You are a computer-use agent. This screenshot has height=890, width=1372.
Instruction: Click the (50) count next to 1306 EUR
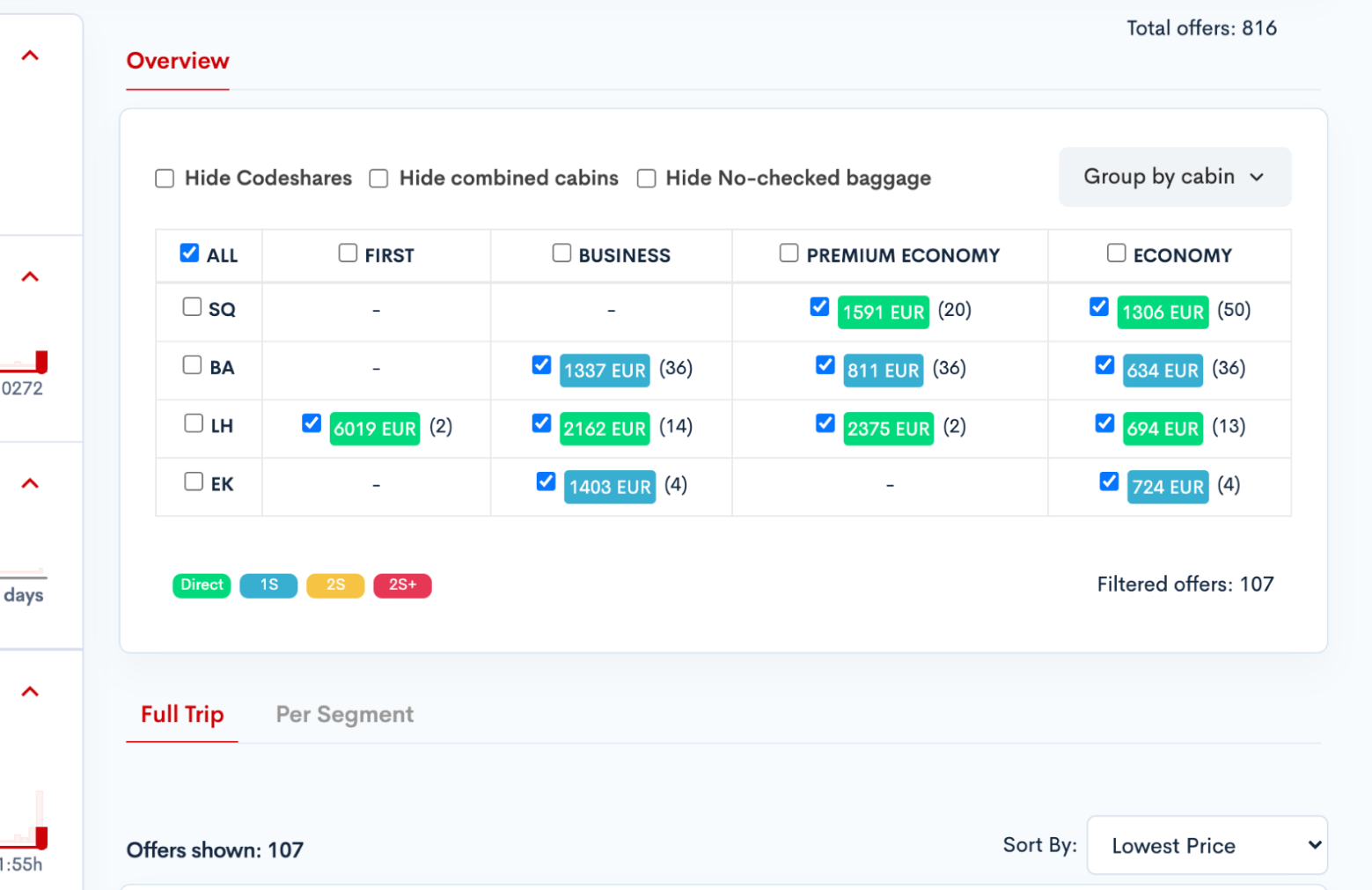click(1234, 310)
